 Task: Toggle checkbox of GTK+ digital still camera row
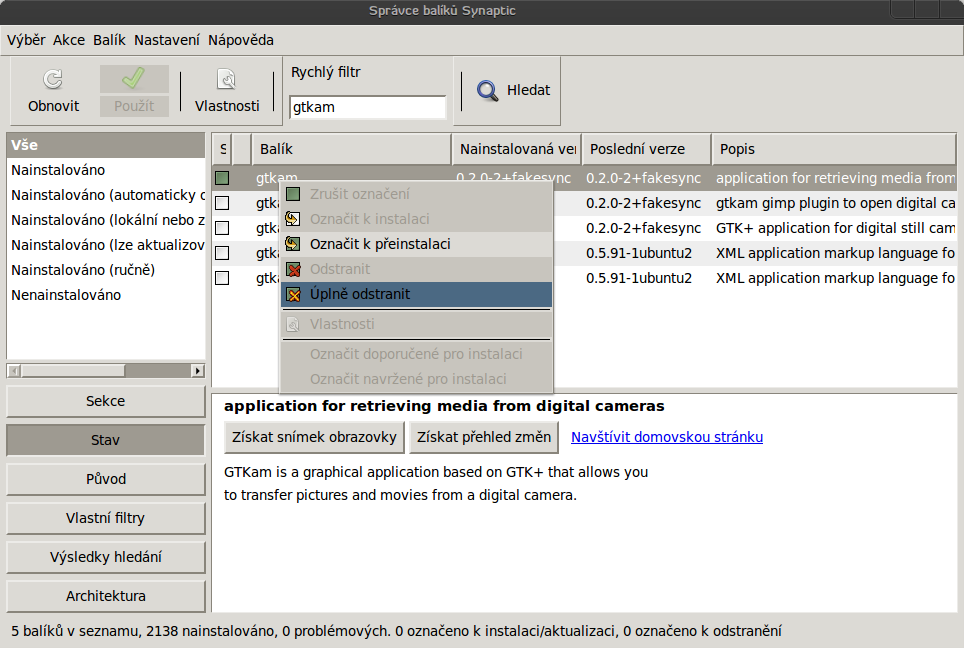pyautogui.click(x=222, y=228)
